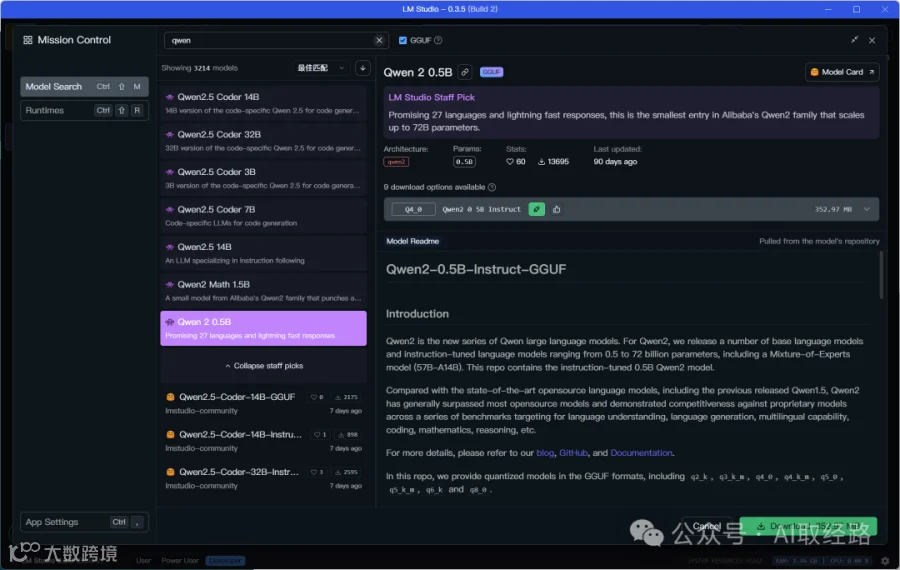This screenshot has height=570, width=900.
Task: Click the "90 days ago" last updated value
Action: coord(615,162)
